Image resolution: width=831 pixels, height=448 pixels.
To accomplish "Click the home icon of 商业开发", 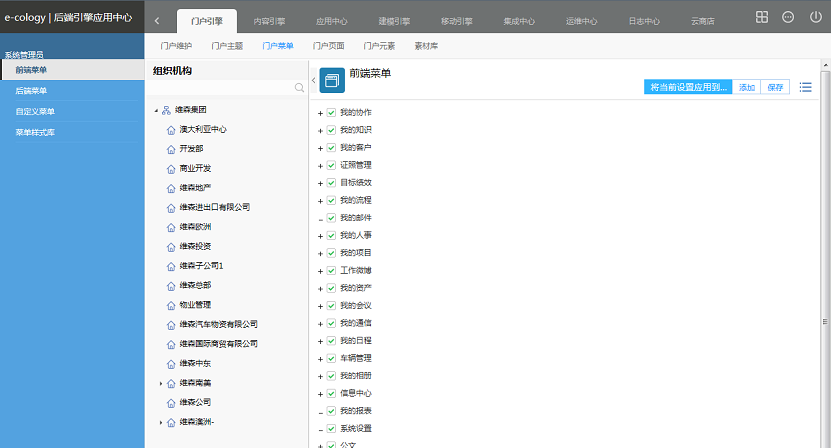I will (x=171, y=169).
